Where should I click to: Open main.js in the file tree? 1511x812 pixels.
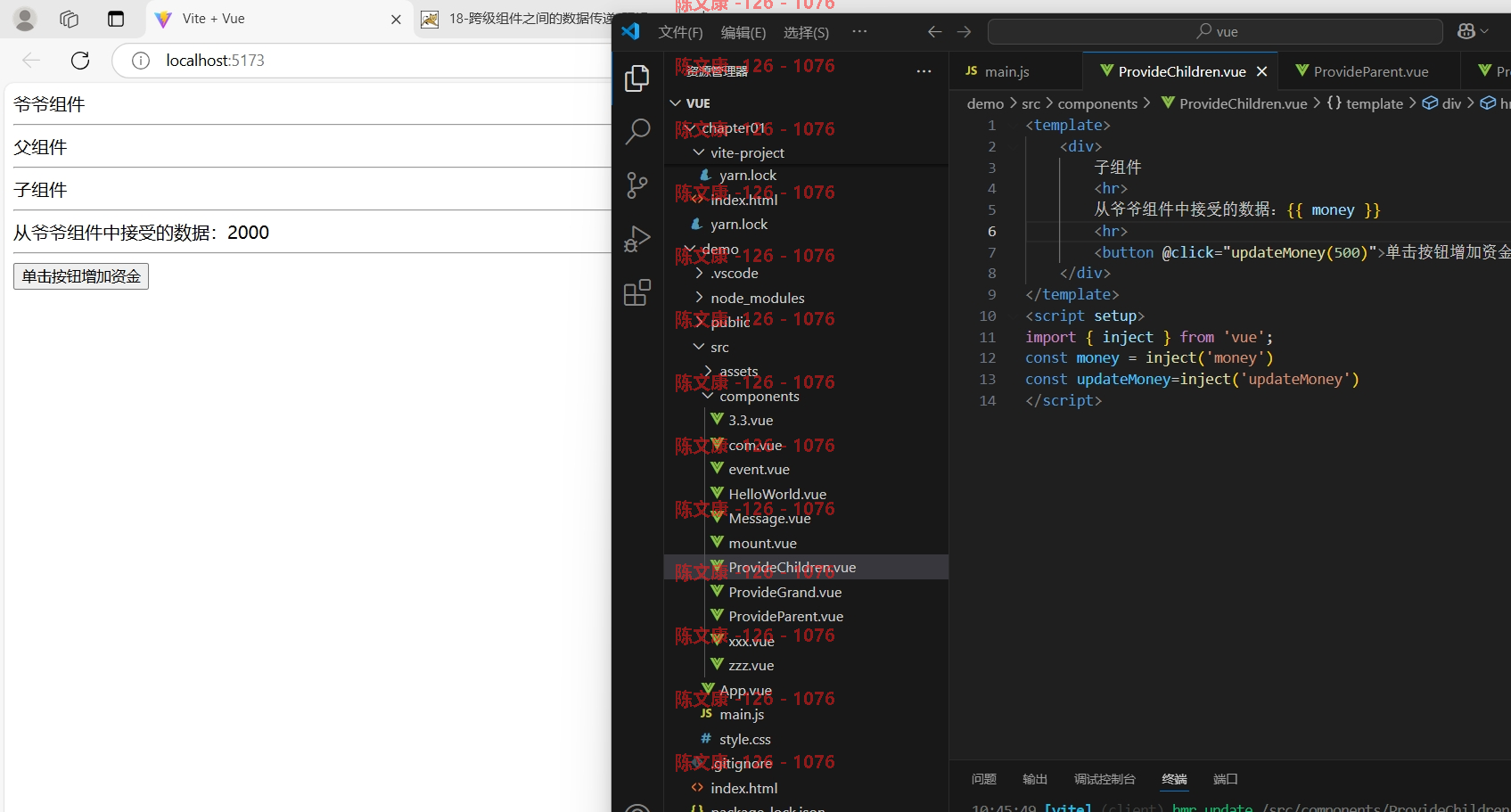click(x=742, y=714)
